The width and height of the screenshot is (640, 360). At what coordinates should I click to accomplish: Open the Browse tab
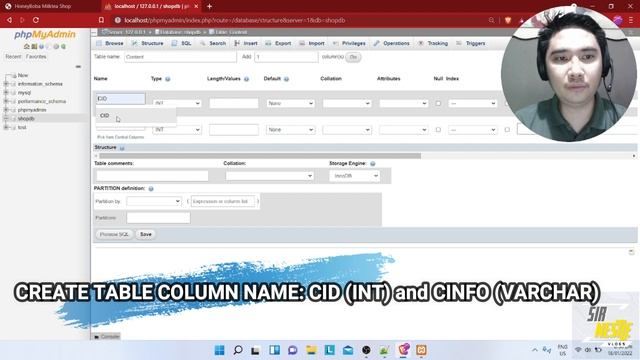[x=109, y=43]
